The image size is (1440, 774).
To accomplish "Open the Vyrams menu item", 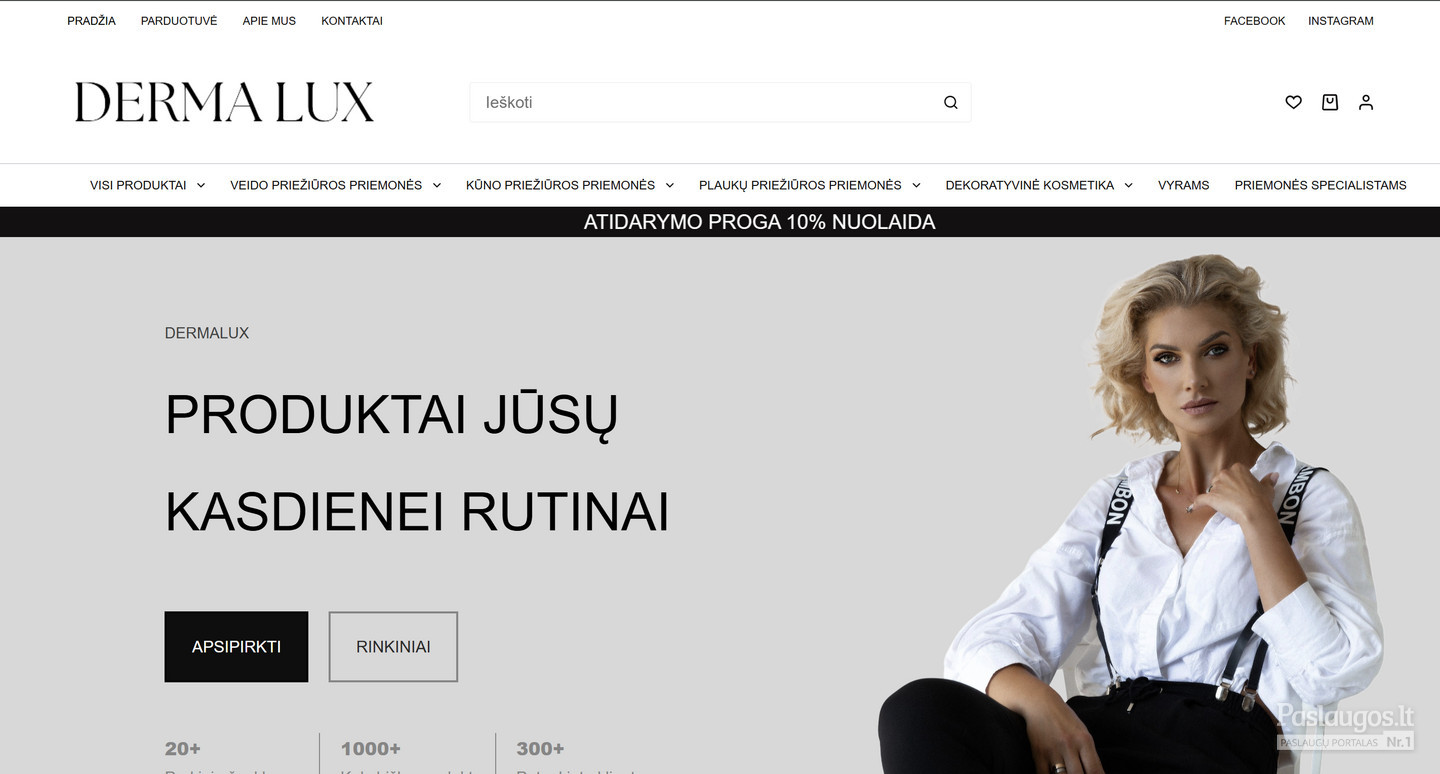I will (x=1183, y=185).
